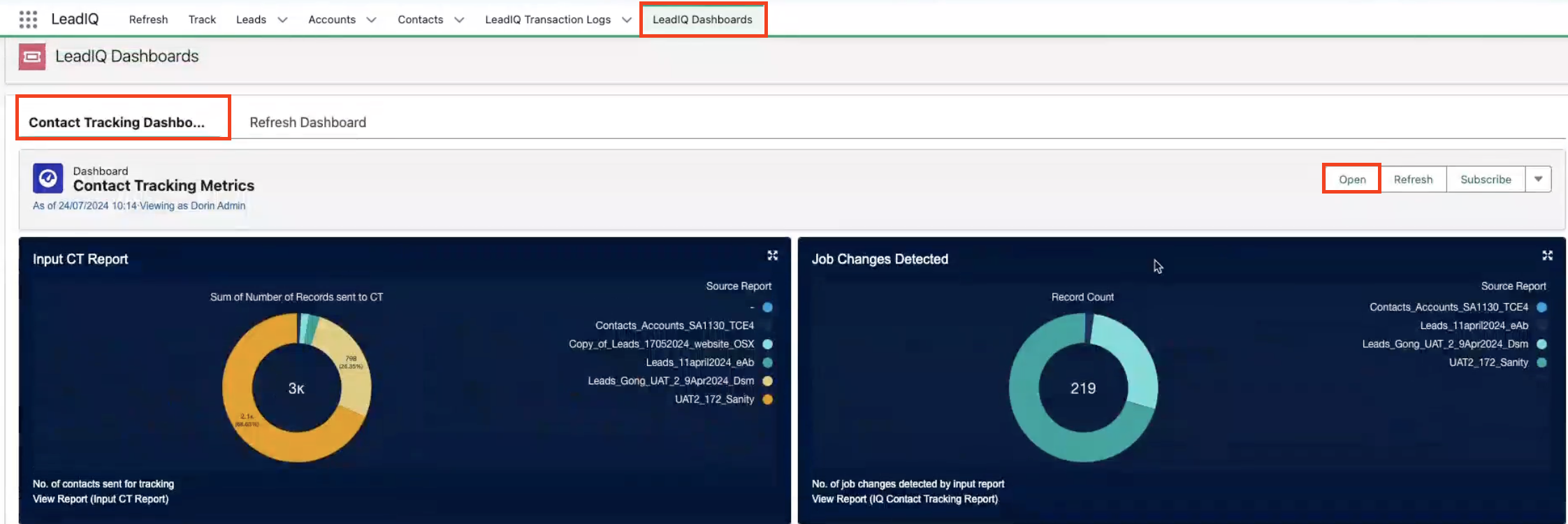The image size is (1568, 524).
Task: Expand the Job Changes Detected chart
Action: pyautogui.click(x=1547, y=256)
